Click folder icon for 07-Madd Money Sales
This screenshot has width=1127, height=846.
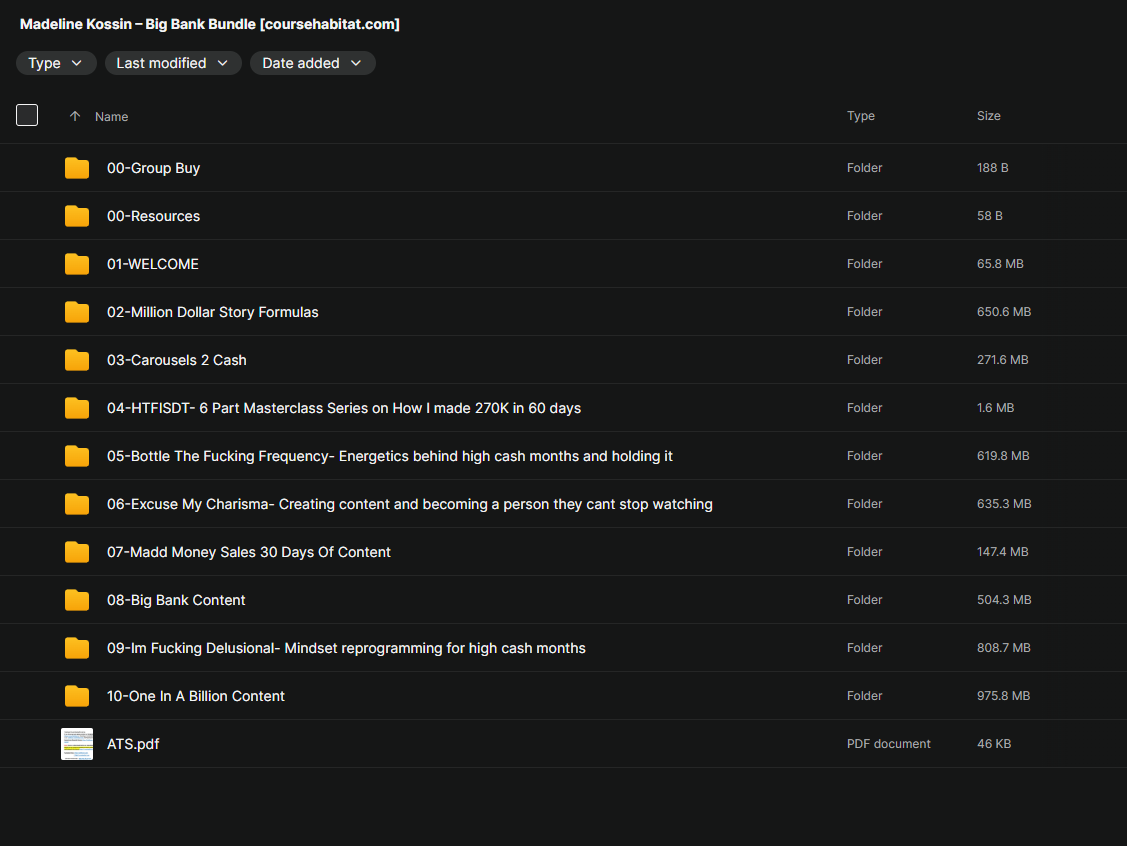click(x=77, y=552)
